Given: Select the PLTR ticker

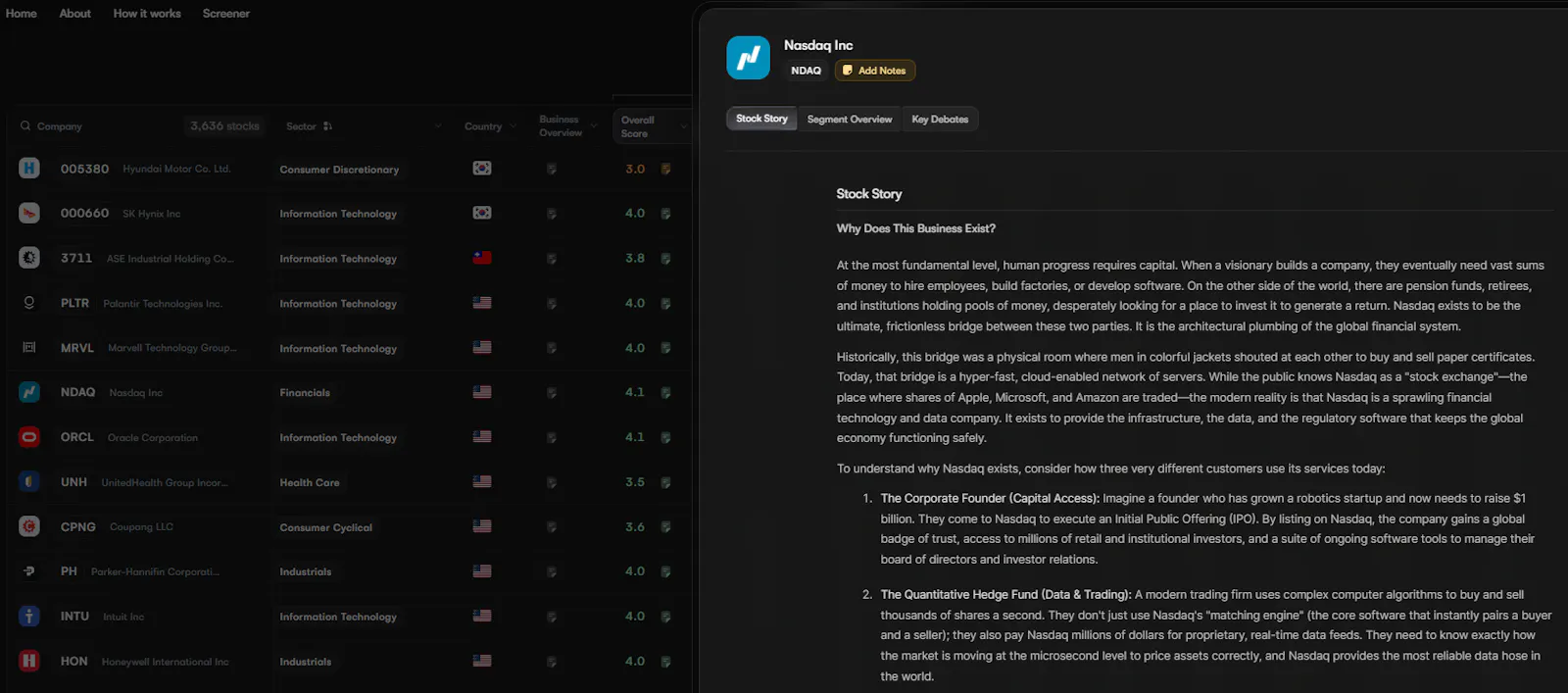Looking at the screenshot, I should 74,303.
